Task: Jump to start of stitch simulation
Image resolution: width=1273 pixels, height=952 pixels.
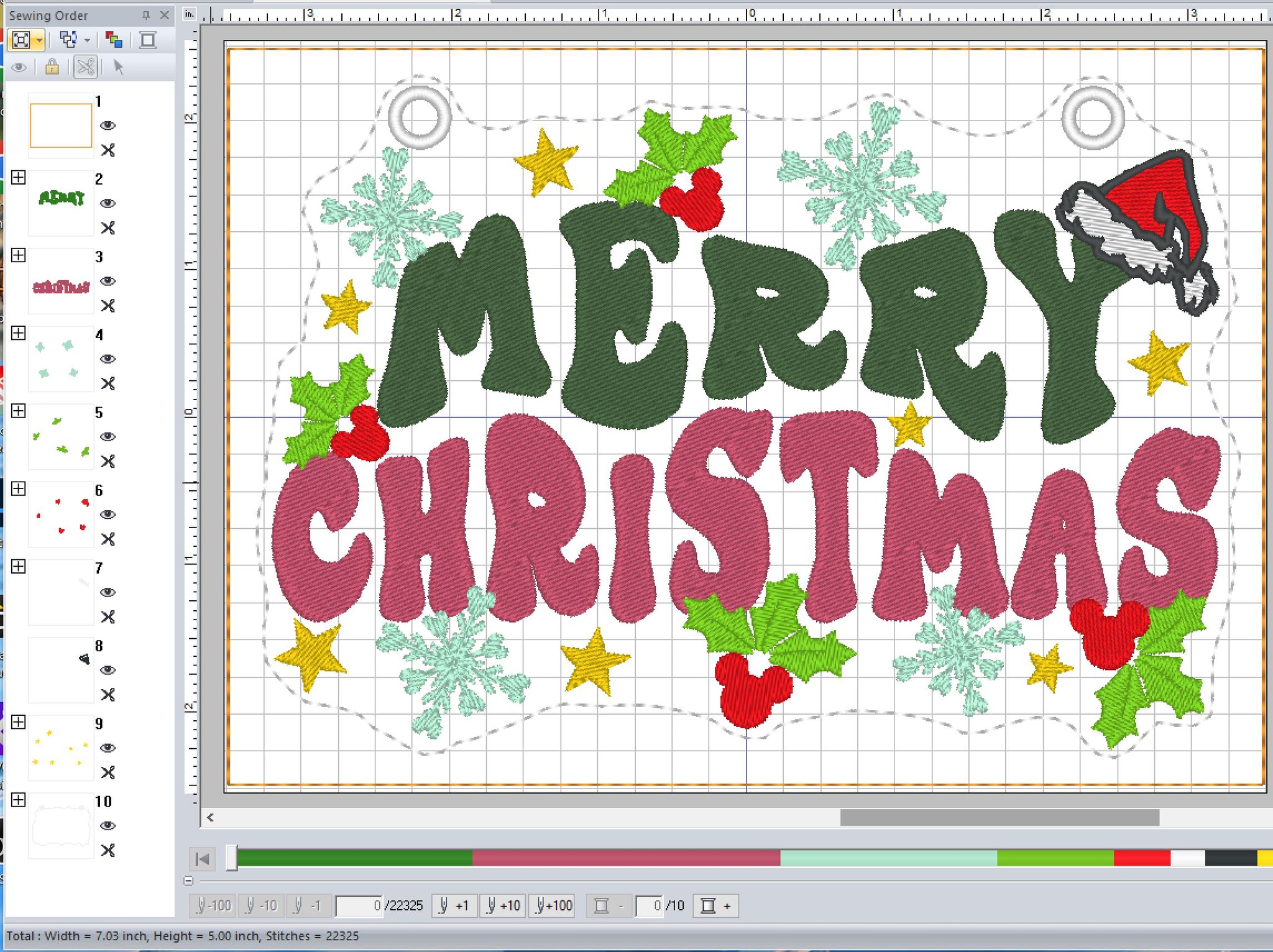Action: point(202,859)
